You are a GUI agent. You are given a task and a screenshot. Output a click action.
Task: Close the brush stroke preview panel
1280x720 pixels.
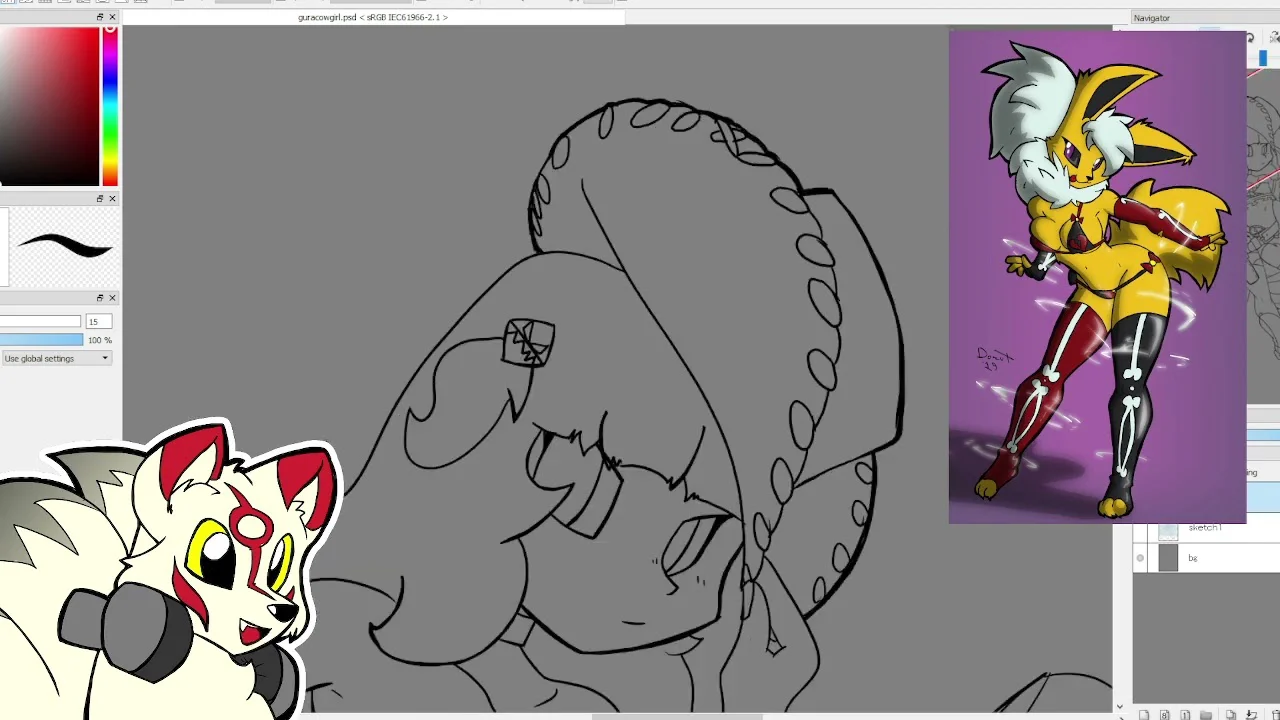112,198
